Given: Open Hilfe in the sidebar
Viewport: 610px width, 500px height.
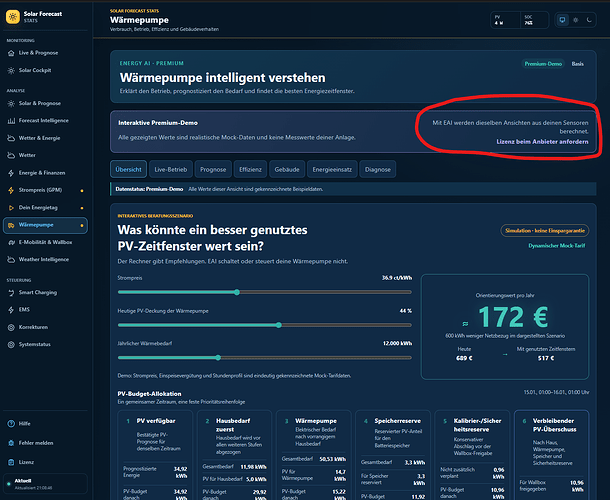Looking at the screenshot, I should (x=24, y=424).
